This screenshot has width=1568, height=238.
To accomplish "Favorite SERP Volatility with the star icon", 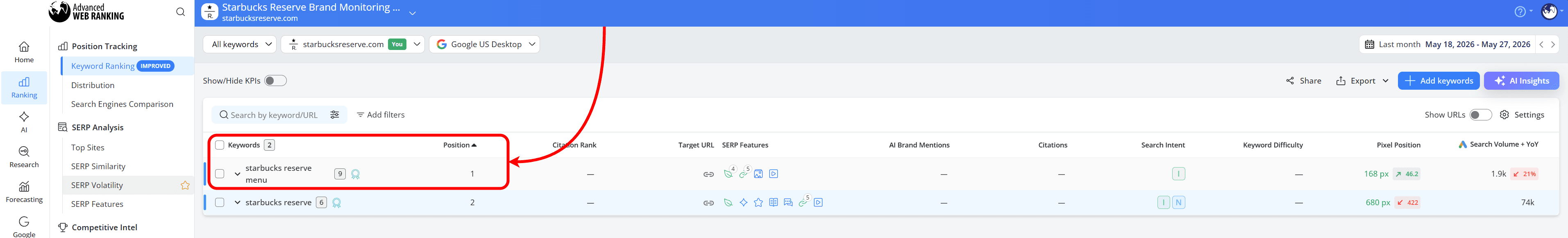I will [185, 185].
